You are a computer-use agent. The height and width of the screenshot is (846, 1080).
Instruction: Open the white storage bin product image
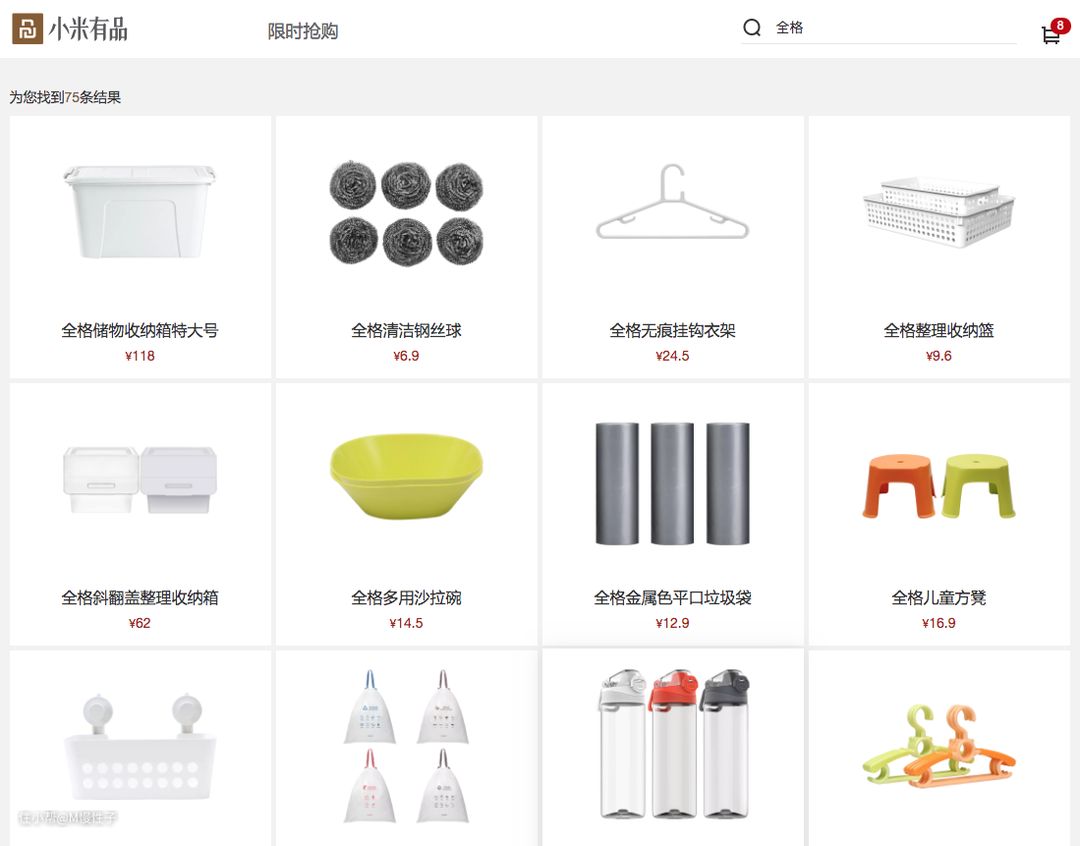pyautogui.click(x=140, y=212)
